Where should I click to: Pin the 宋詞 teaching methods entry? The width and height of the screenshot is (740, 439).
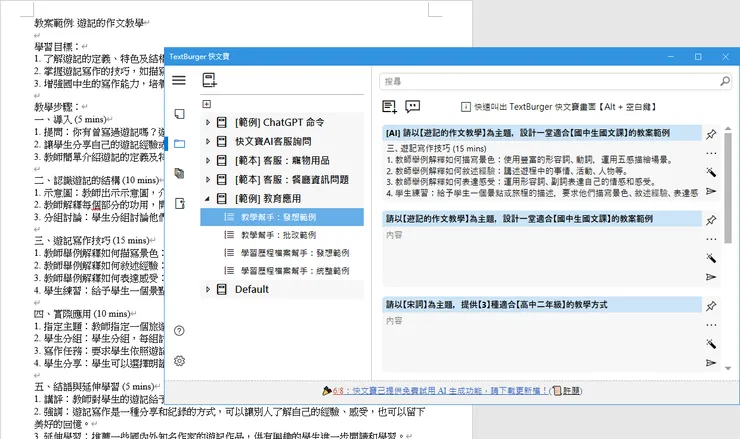pos(711,306)
